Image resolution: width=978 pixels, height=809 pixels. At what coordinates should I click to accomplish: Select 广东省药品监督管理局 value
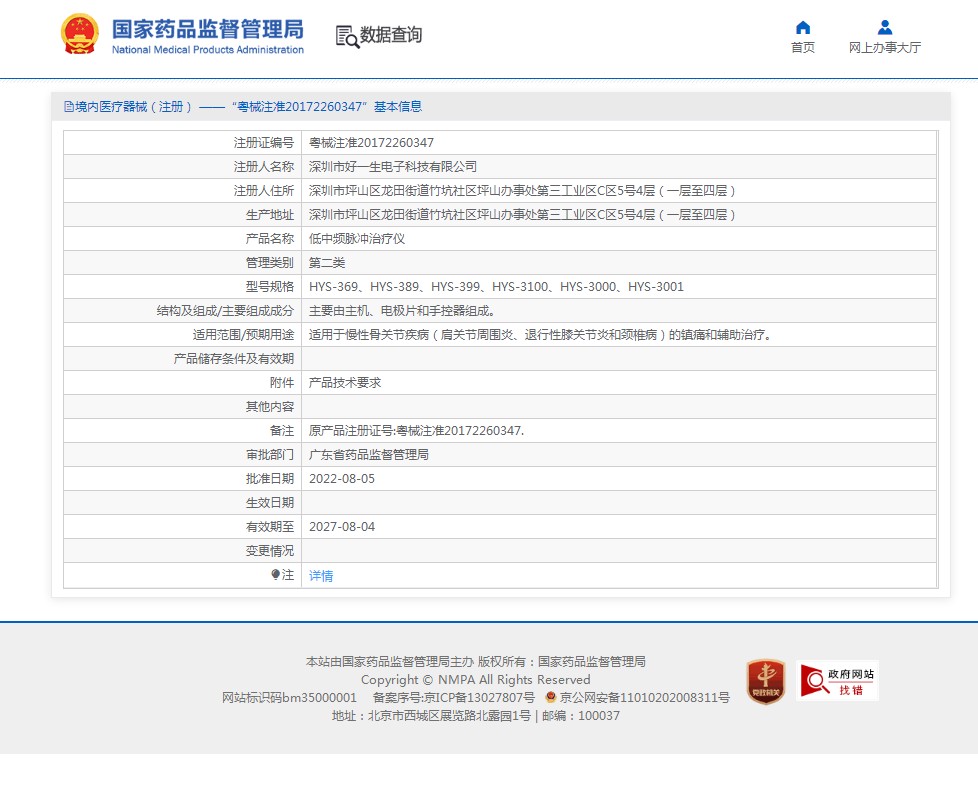click(369, 455)
